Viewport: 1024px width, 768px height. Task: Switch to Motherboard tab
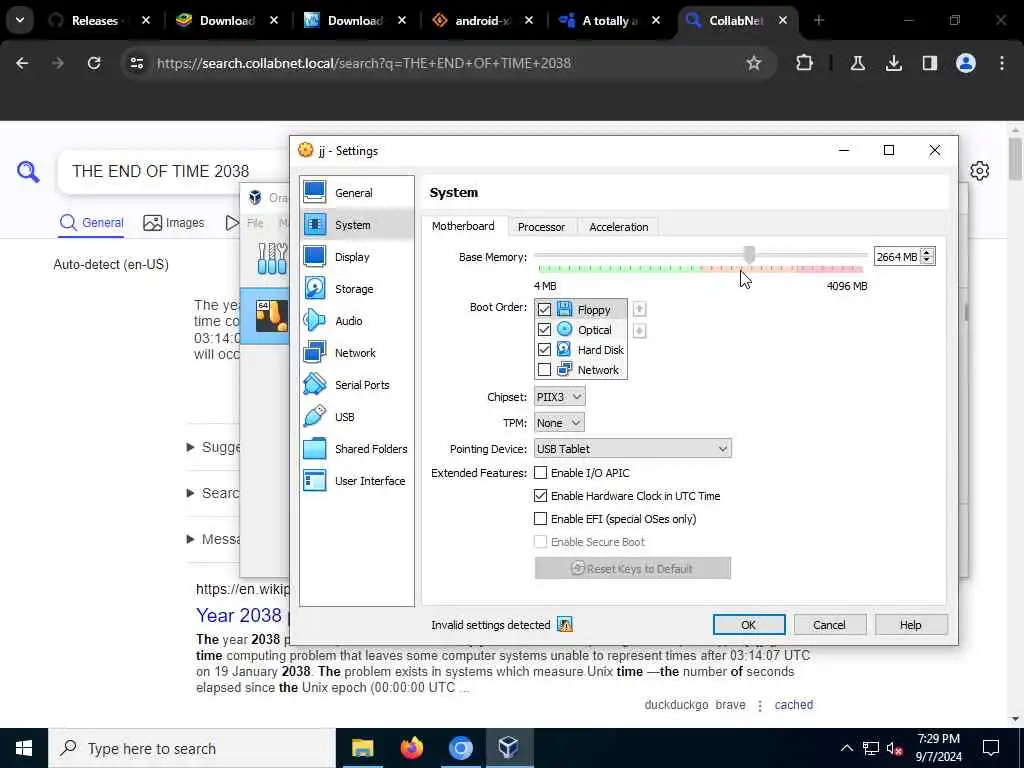[463, 226]
